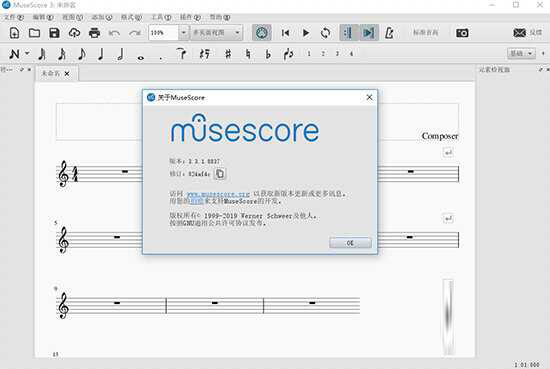Screen dimensions: 550x369
Task: Open the Help menu 帮助(H)
Action: click(x=220, y=17)
